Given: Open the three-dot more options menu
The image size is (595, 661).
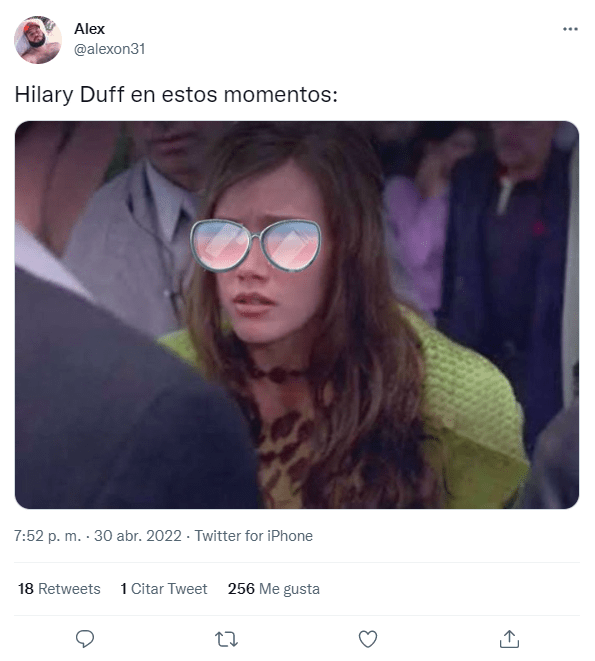Looking at the screenshot, I should 570,29.
